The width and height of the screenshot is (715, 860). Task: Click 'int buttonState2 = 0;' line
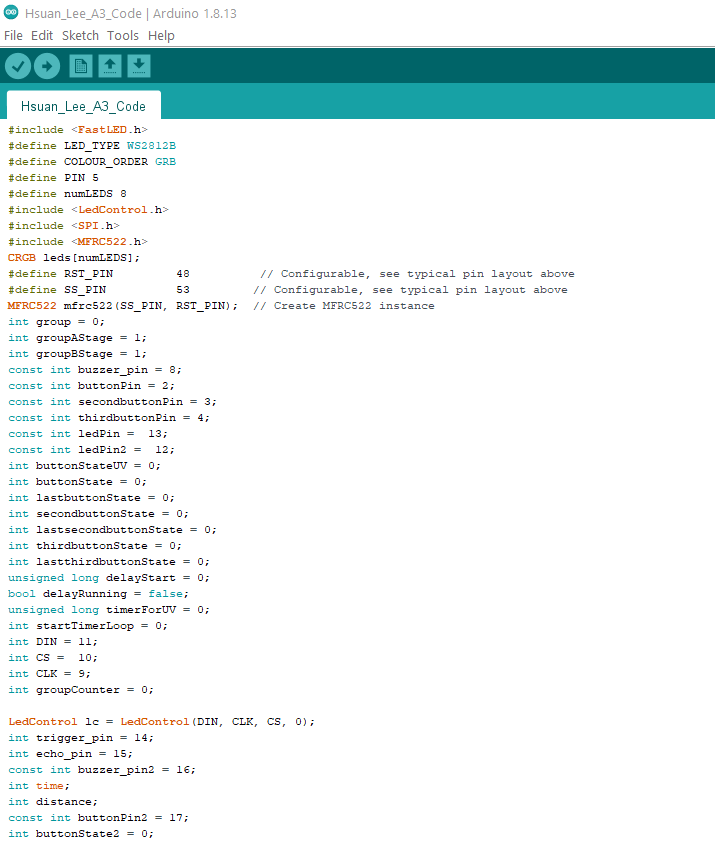[x=81, y=834]
